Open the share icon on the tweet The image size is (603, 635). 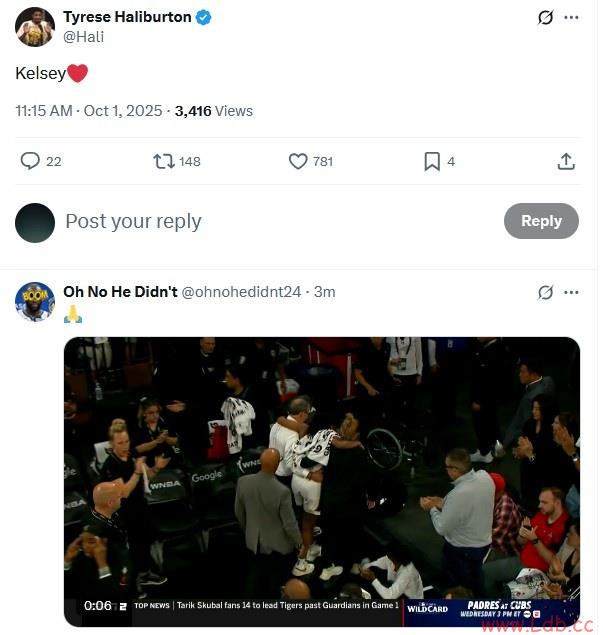[566, 161]
